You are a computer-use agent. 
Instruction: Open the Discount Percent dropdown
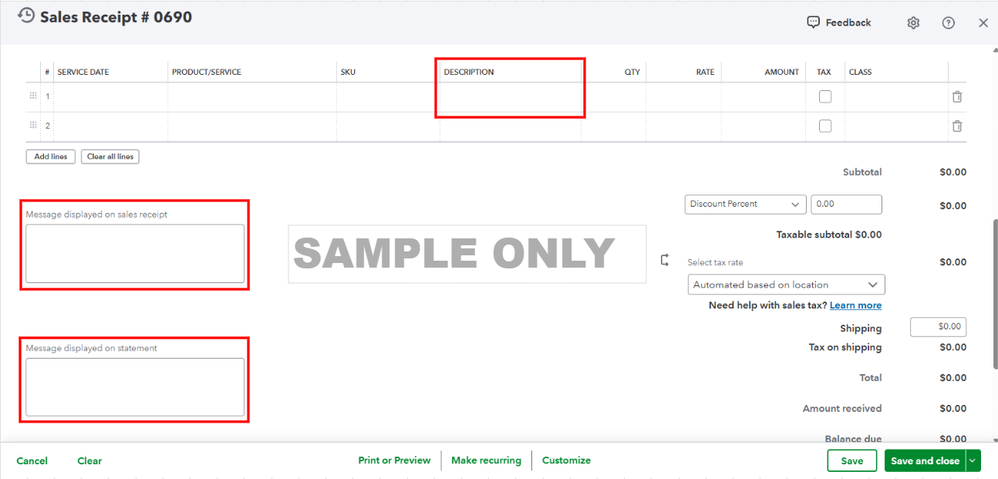745,204
